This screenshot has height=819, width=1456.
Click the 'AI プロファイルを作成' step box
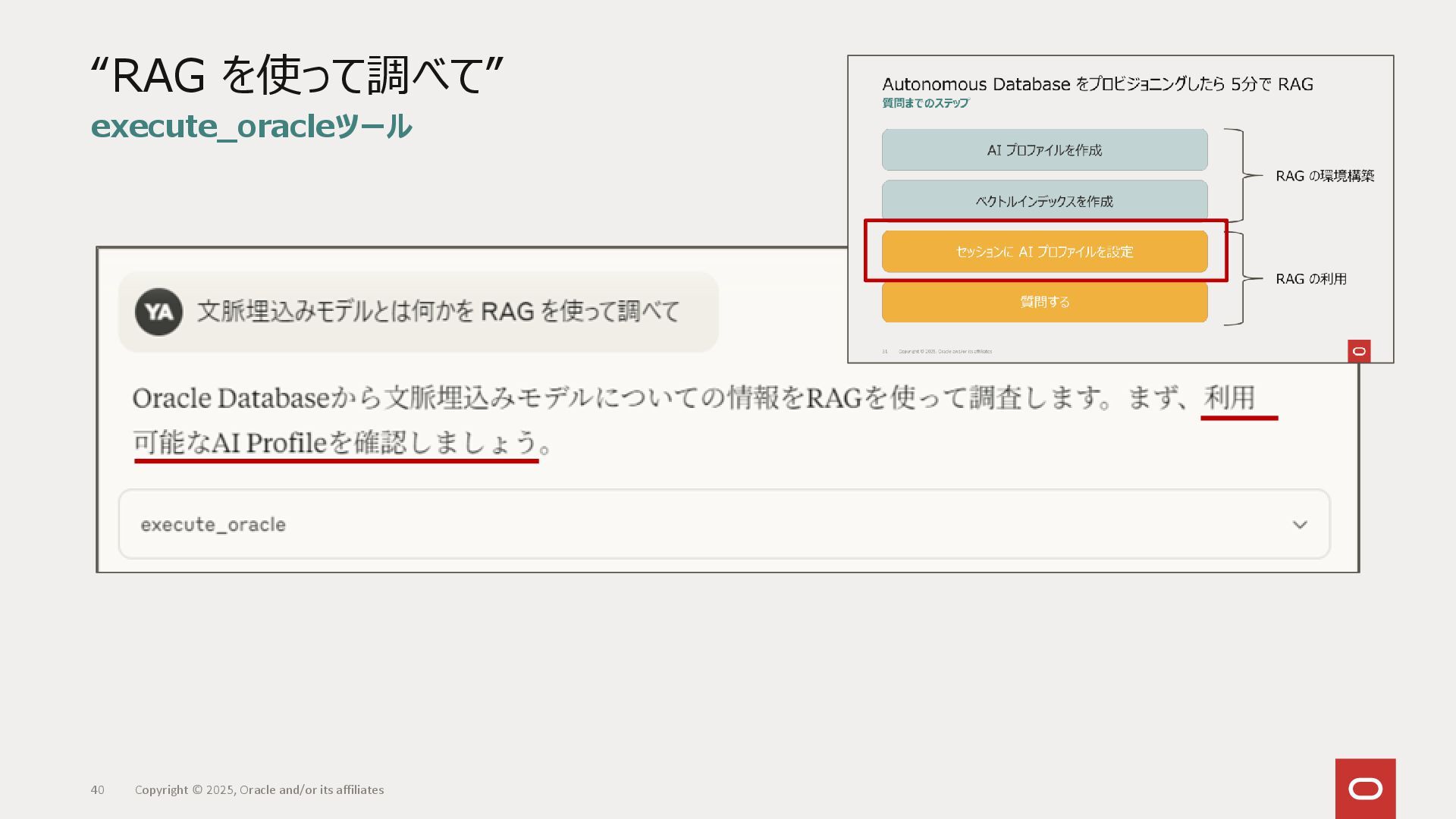[1044, 150]
